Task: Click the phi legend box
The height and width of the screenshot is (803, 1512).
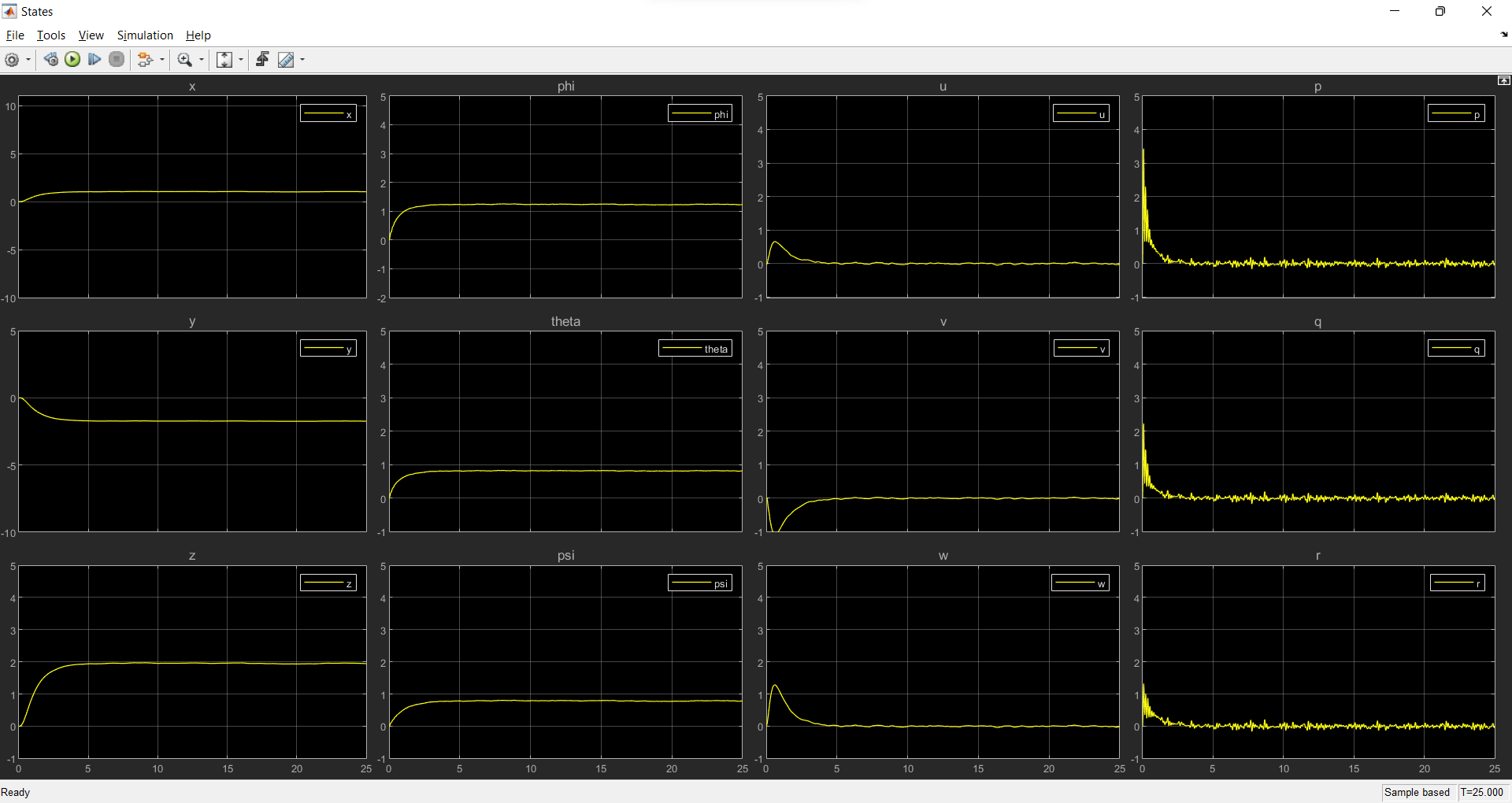Action: [x=700, y=114]
